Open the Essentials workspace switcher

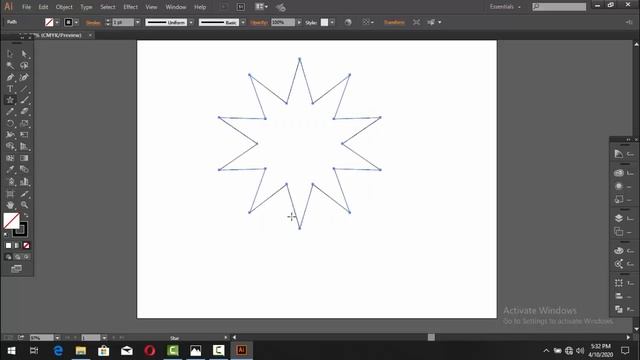(x=505, y=7)
